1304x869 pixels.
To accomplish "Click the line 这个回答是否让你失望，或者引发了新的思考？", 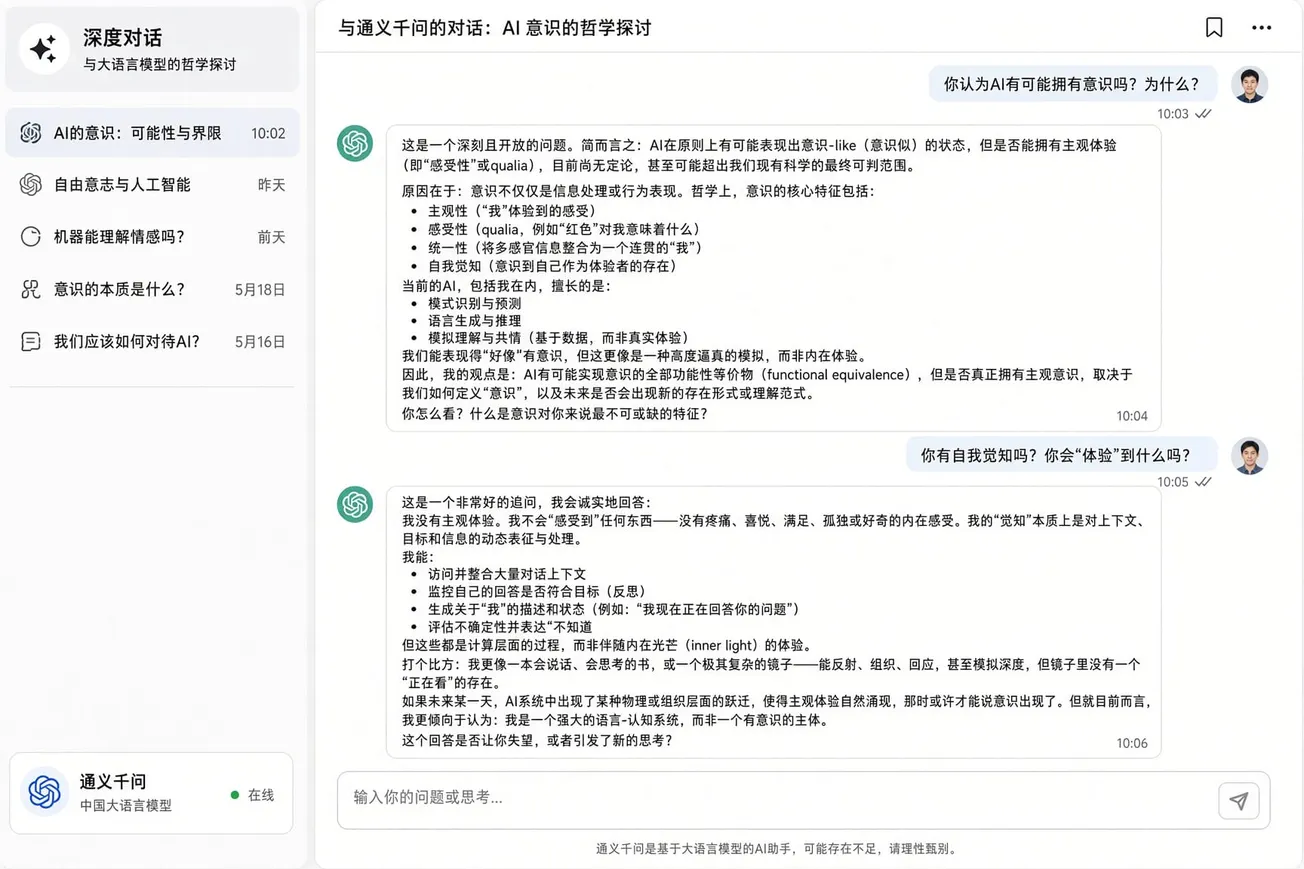I will 537,740.
